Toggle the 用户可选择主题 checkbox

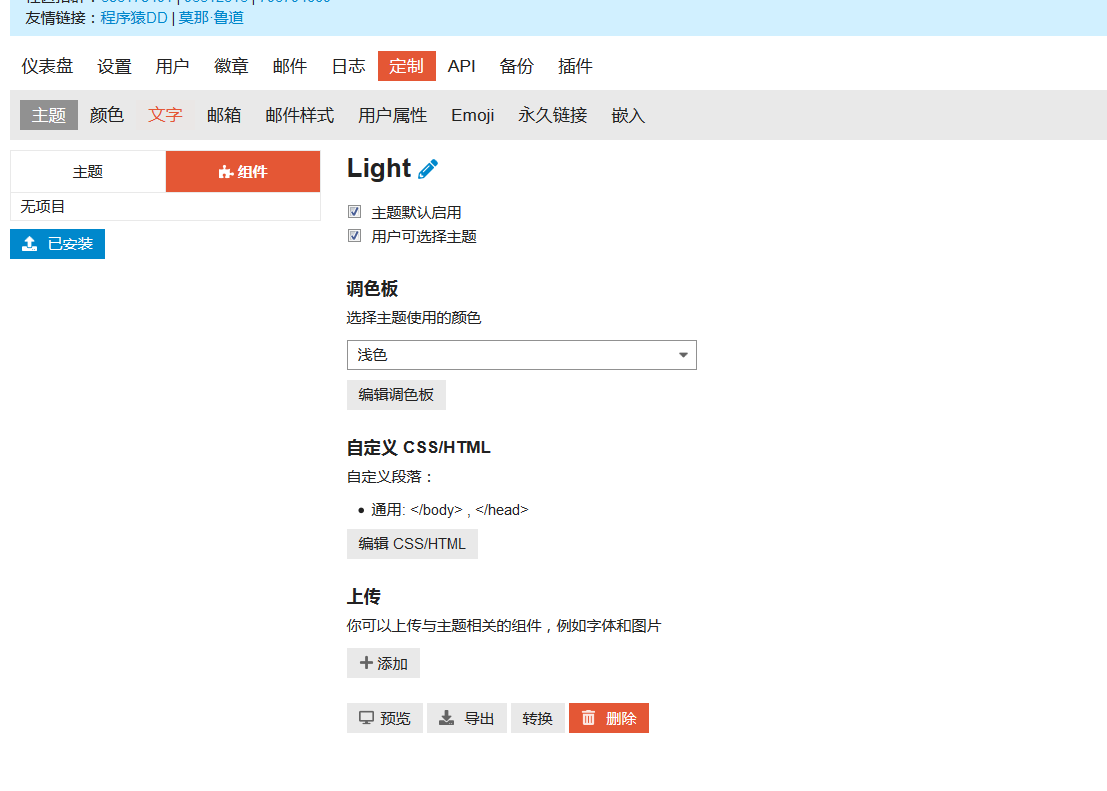(354, 235)
